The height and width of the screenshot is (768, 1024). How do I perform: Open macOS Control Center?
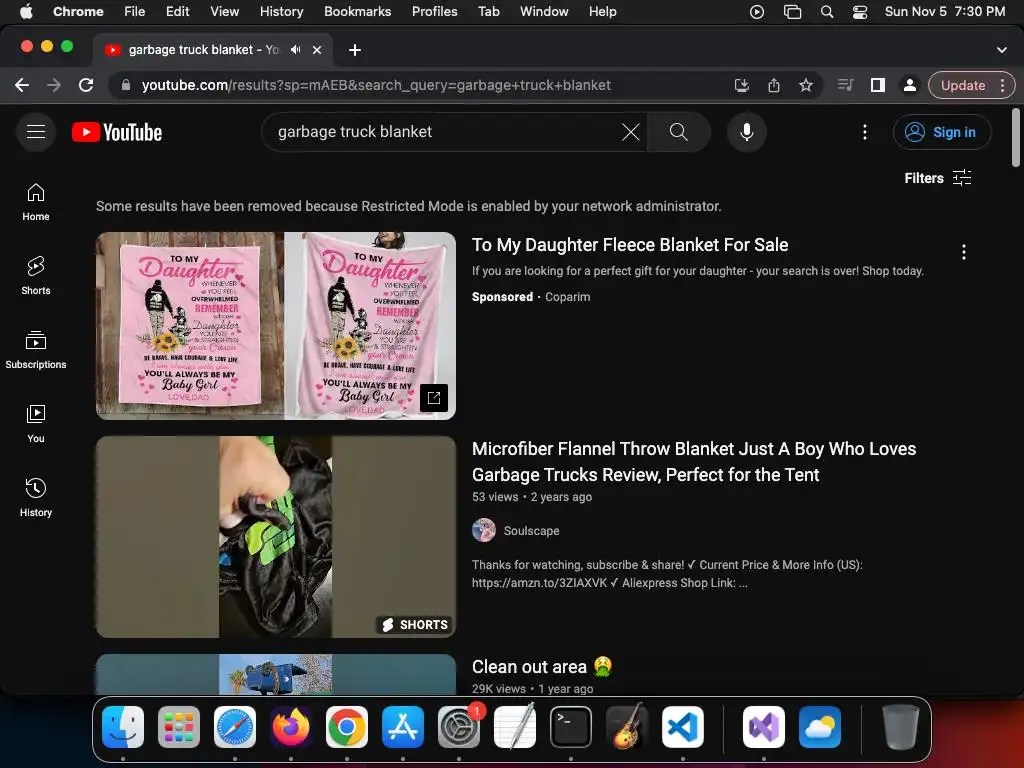[859, 12]
